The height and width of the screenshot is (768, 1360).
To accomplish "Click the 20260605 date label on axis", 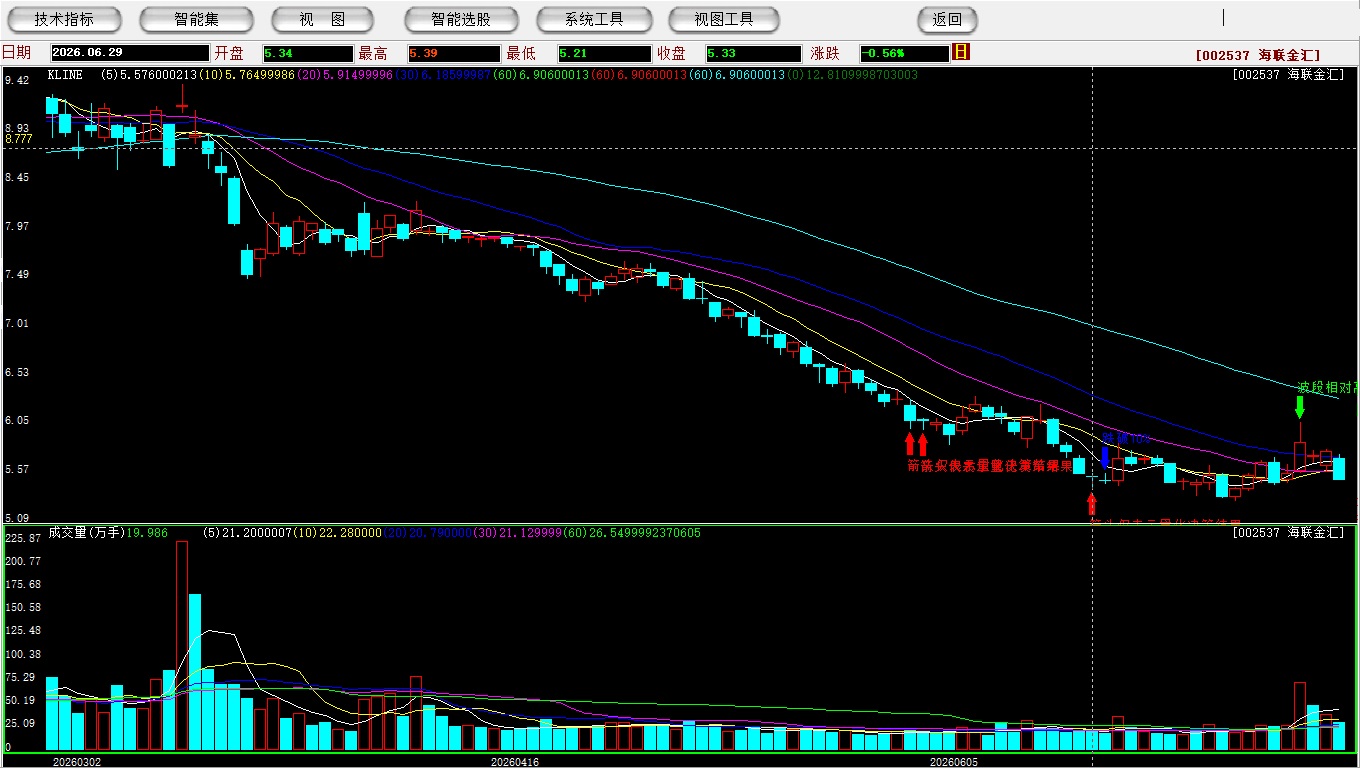I will [954, 762].
